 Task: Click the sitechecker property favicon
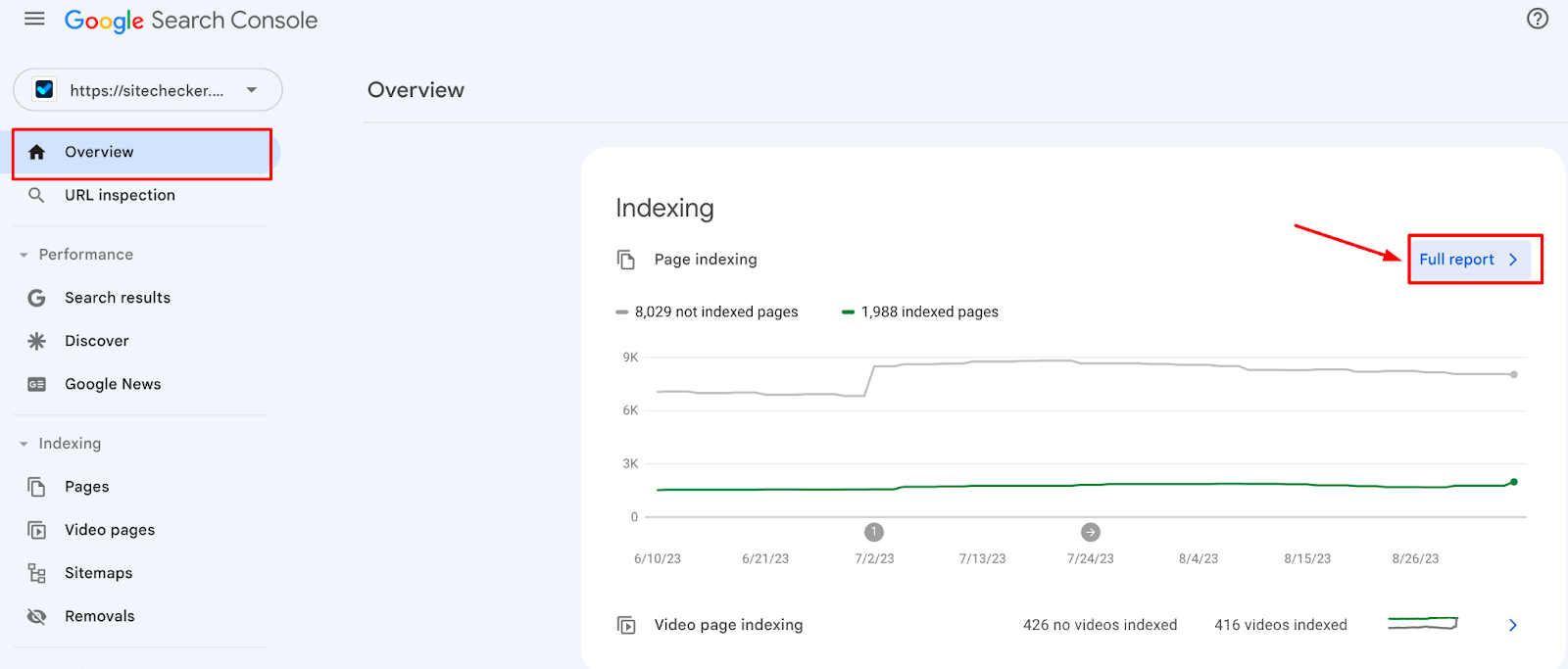pos(44,90)
